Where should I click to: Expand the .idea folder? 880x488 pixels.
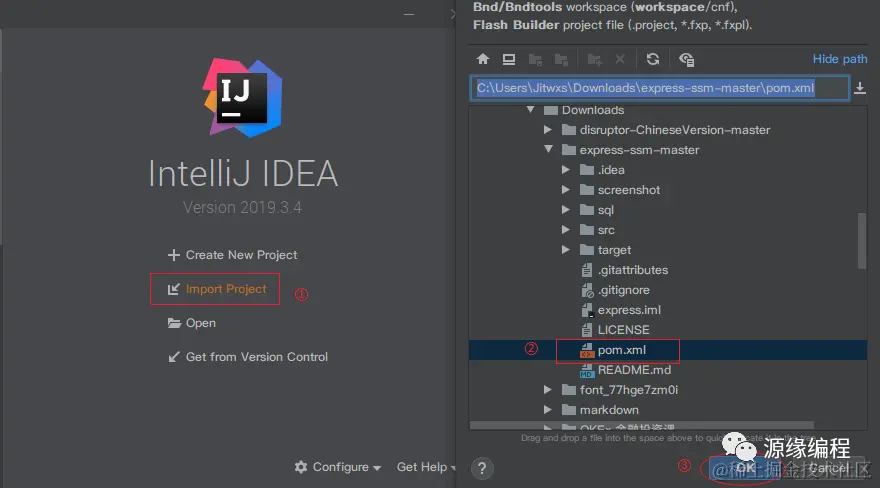[566, 170]
